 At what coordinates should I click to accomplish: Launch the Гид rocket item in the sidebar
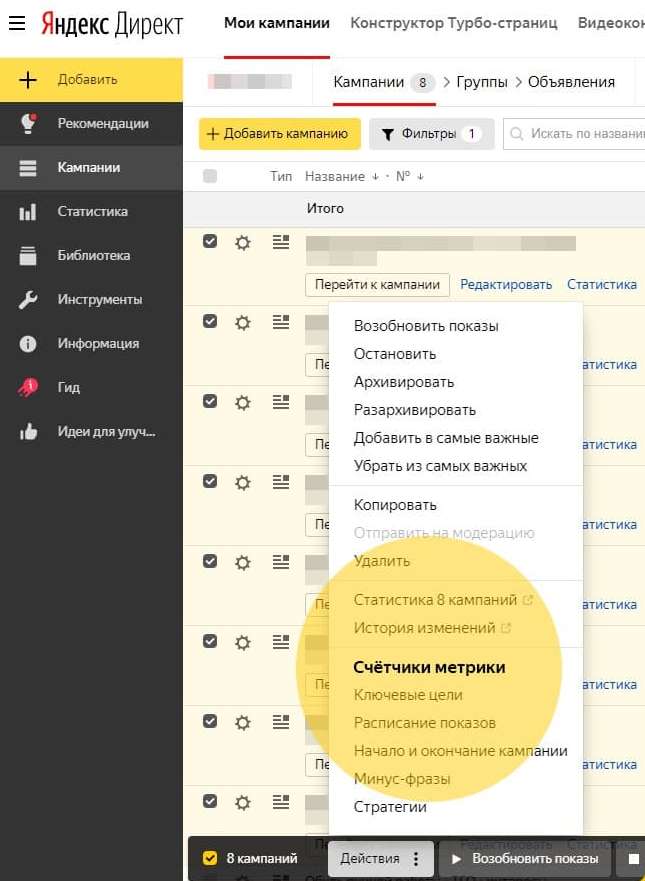pyautogui.click(x=92, y=387)
